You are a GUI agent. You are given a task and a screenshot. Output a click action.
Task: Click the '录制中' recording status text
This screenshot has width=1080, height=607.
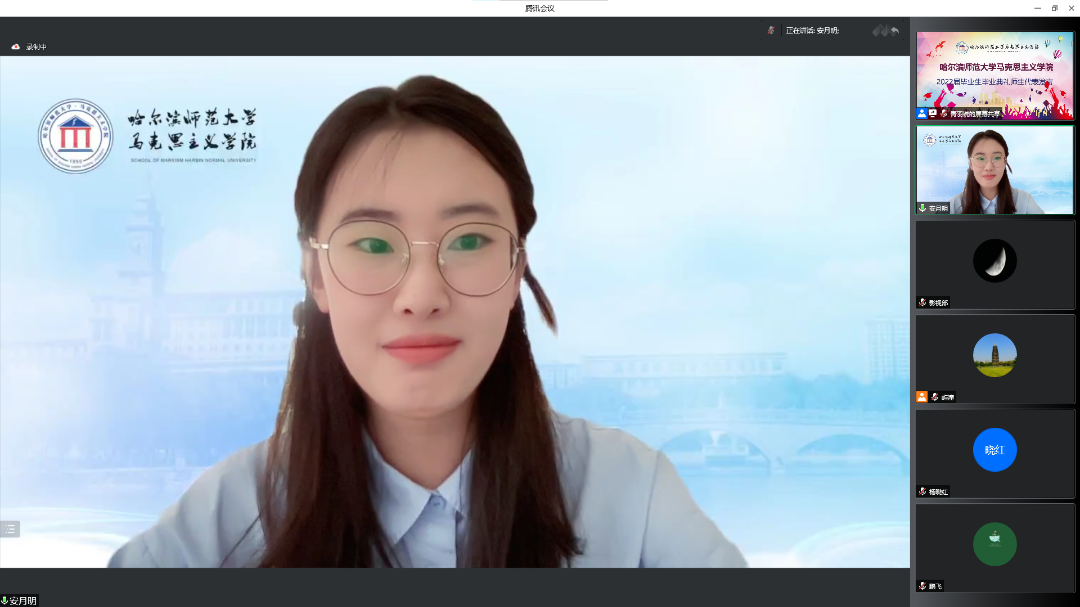pos(36,47)
